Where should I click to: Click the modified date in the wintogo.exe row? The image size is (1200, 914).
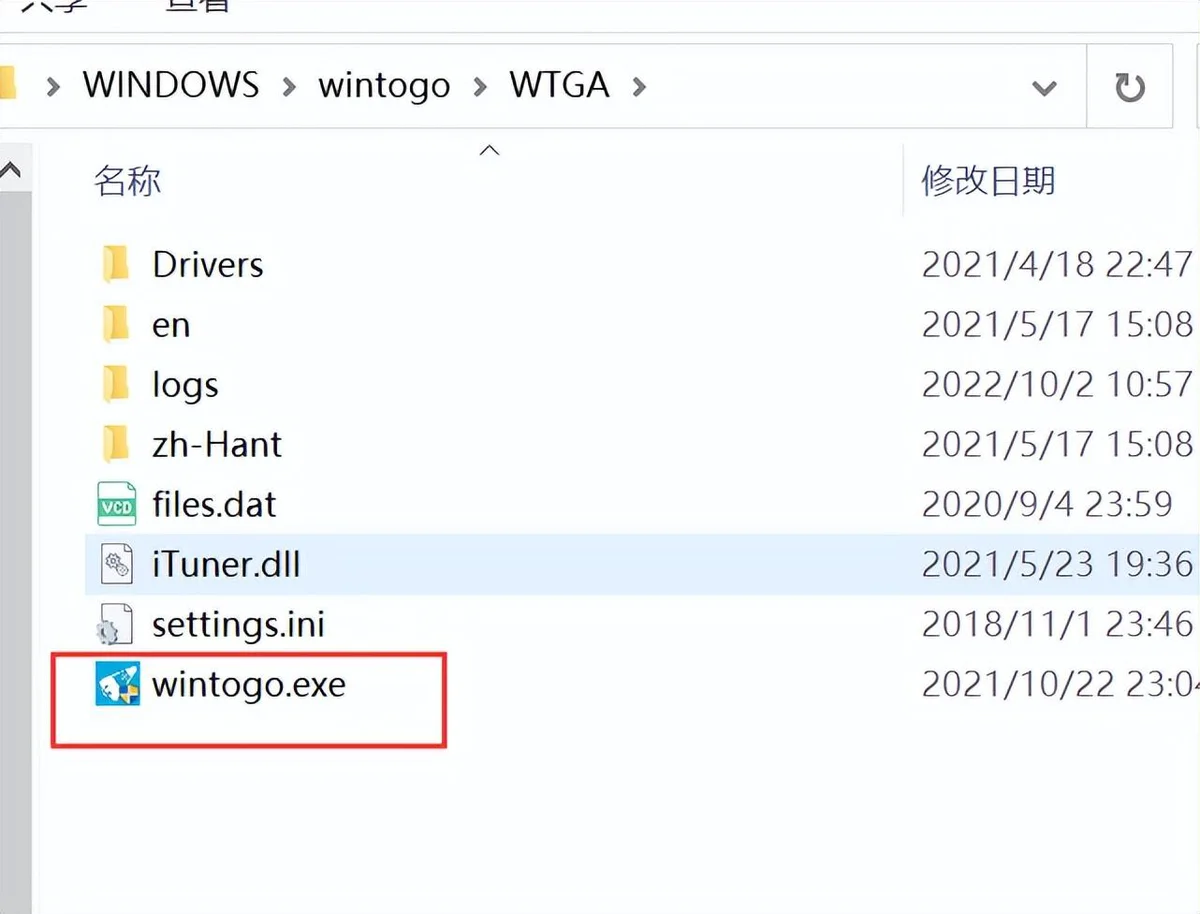1060,685
